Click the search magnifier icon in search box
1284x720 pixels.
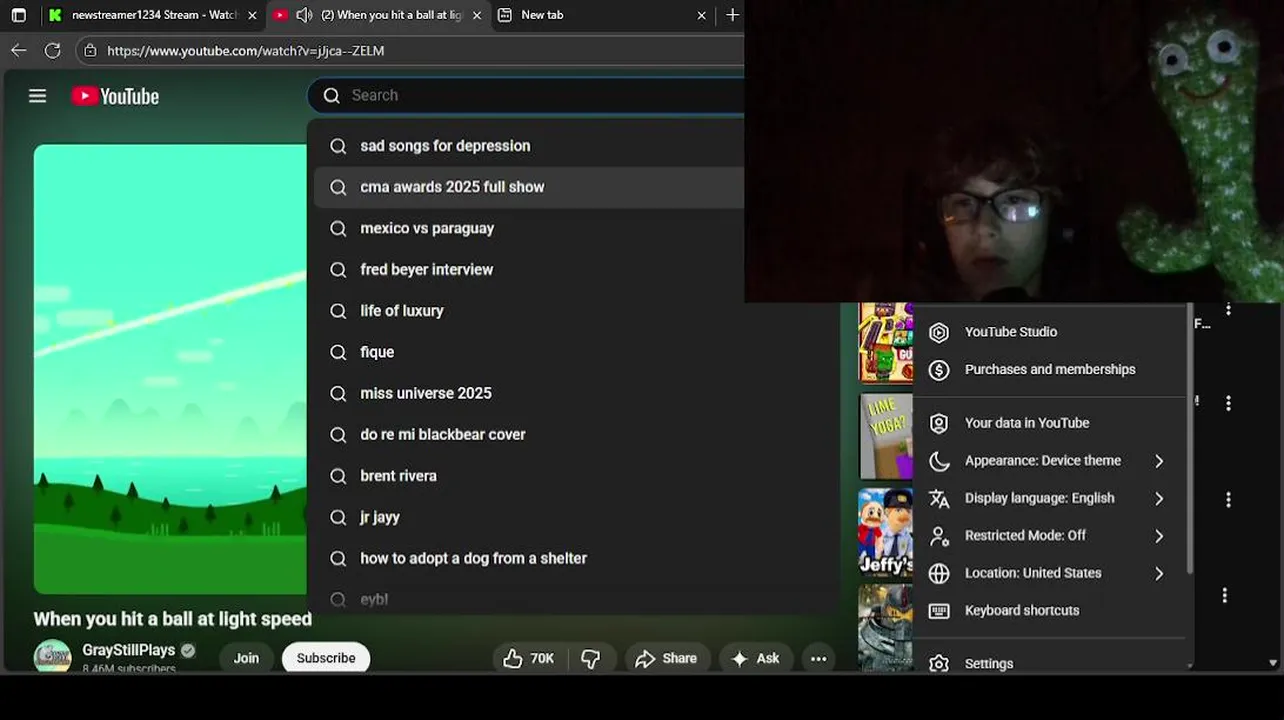[332, 95]
